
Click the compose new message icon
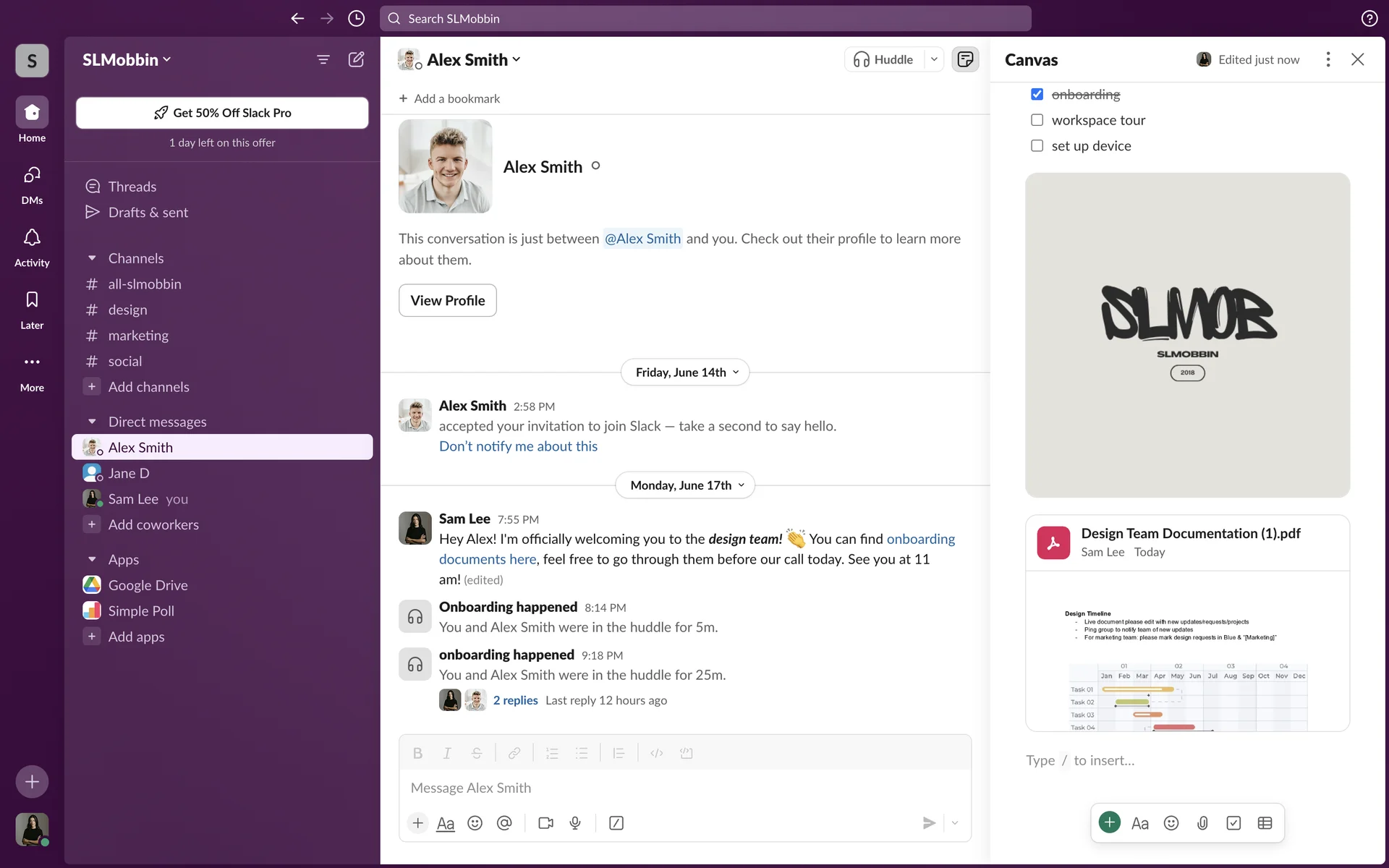tap(356, 59)
